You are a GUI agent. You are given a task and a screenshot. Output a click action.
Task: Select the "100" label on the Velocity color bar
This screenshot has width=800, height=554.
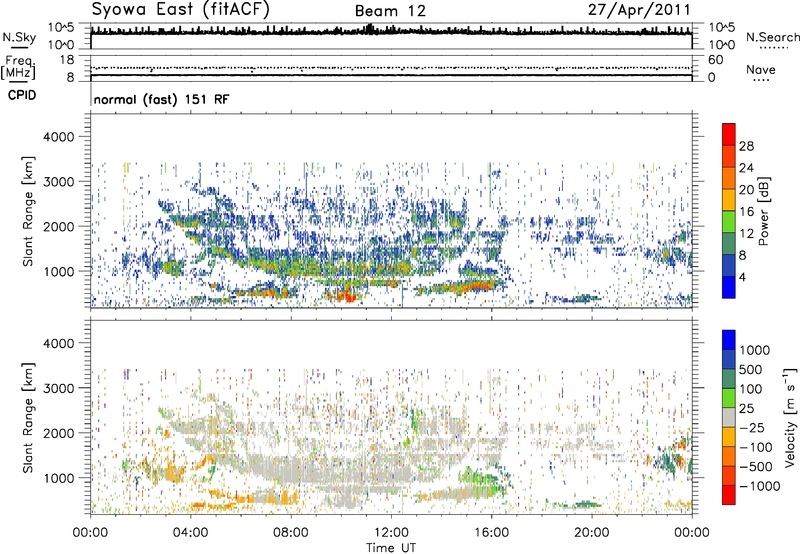click(x=750, y=389)
